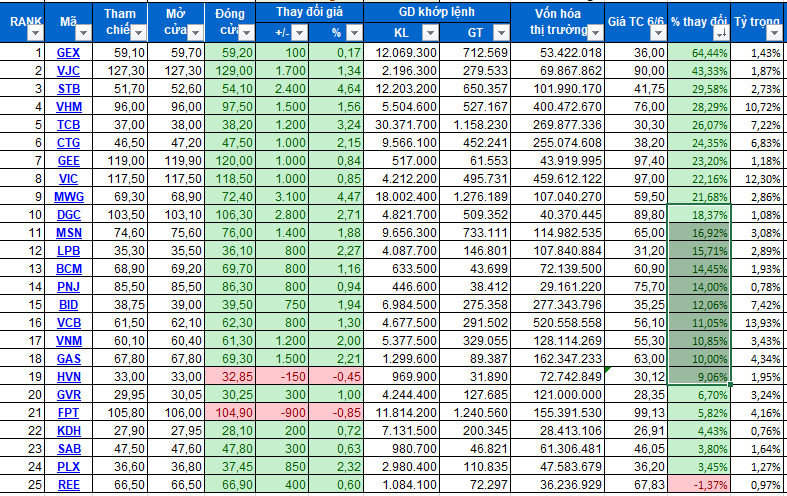Select the -0,45 percent cell for HVN
The width and height of the screenshot is (787, 496).
click(336, 377)
